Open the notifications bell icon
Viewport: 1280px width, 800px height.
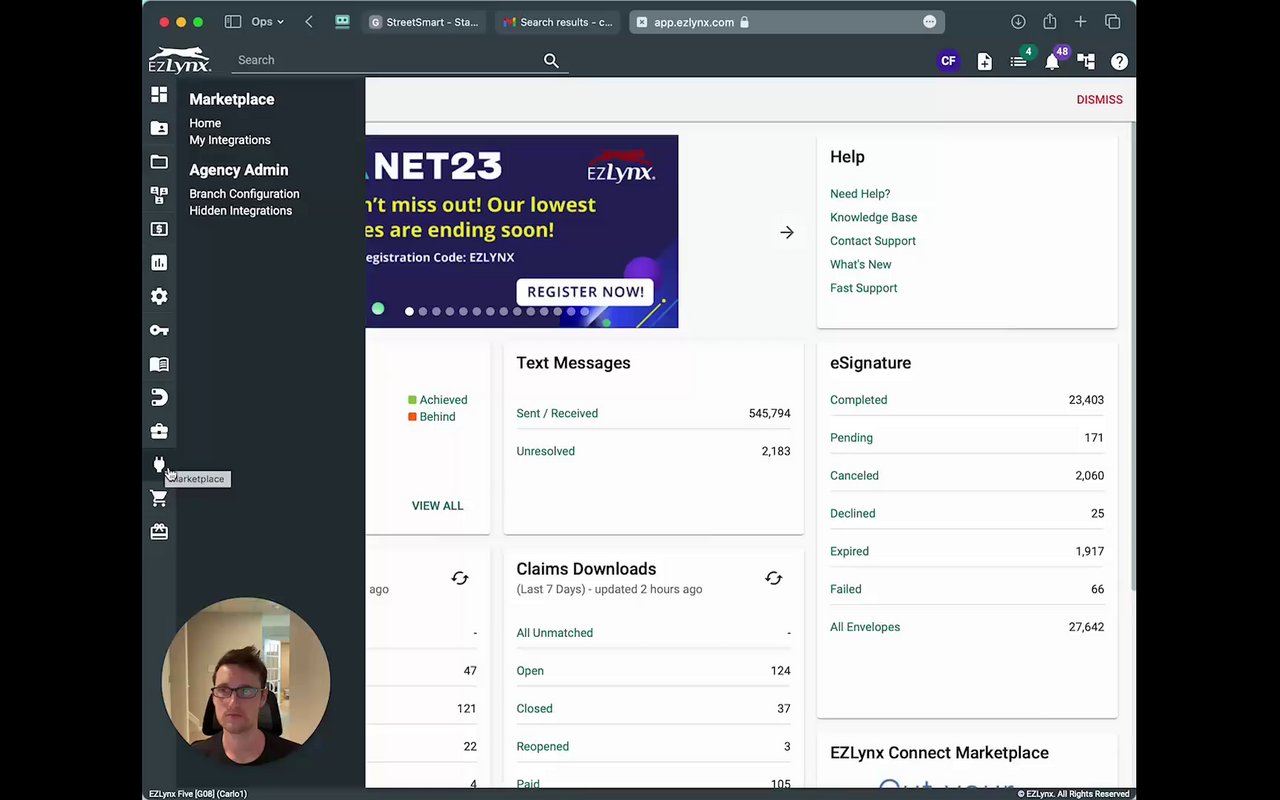coord(1052,62)
